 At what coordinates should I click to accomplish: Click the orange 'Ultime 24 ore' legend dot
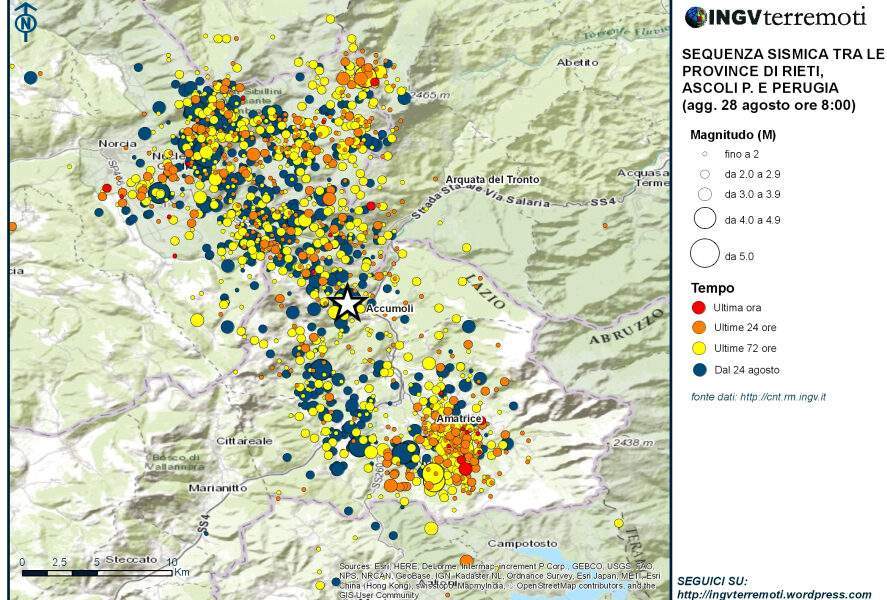point(699,327)
